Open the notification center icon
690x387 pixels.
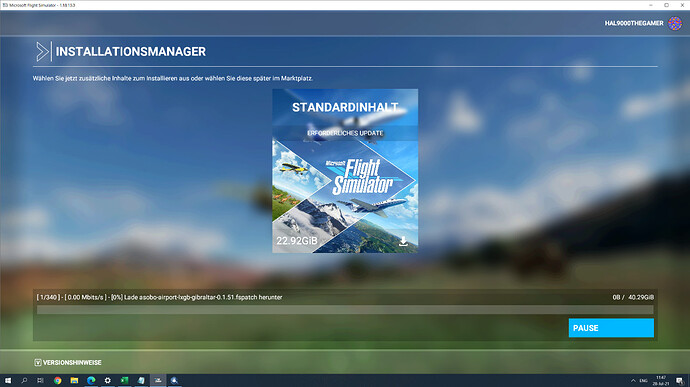(x=680, y=380)
